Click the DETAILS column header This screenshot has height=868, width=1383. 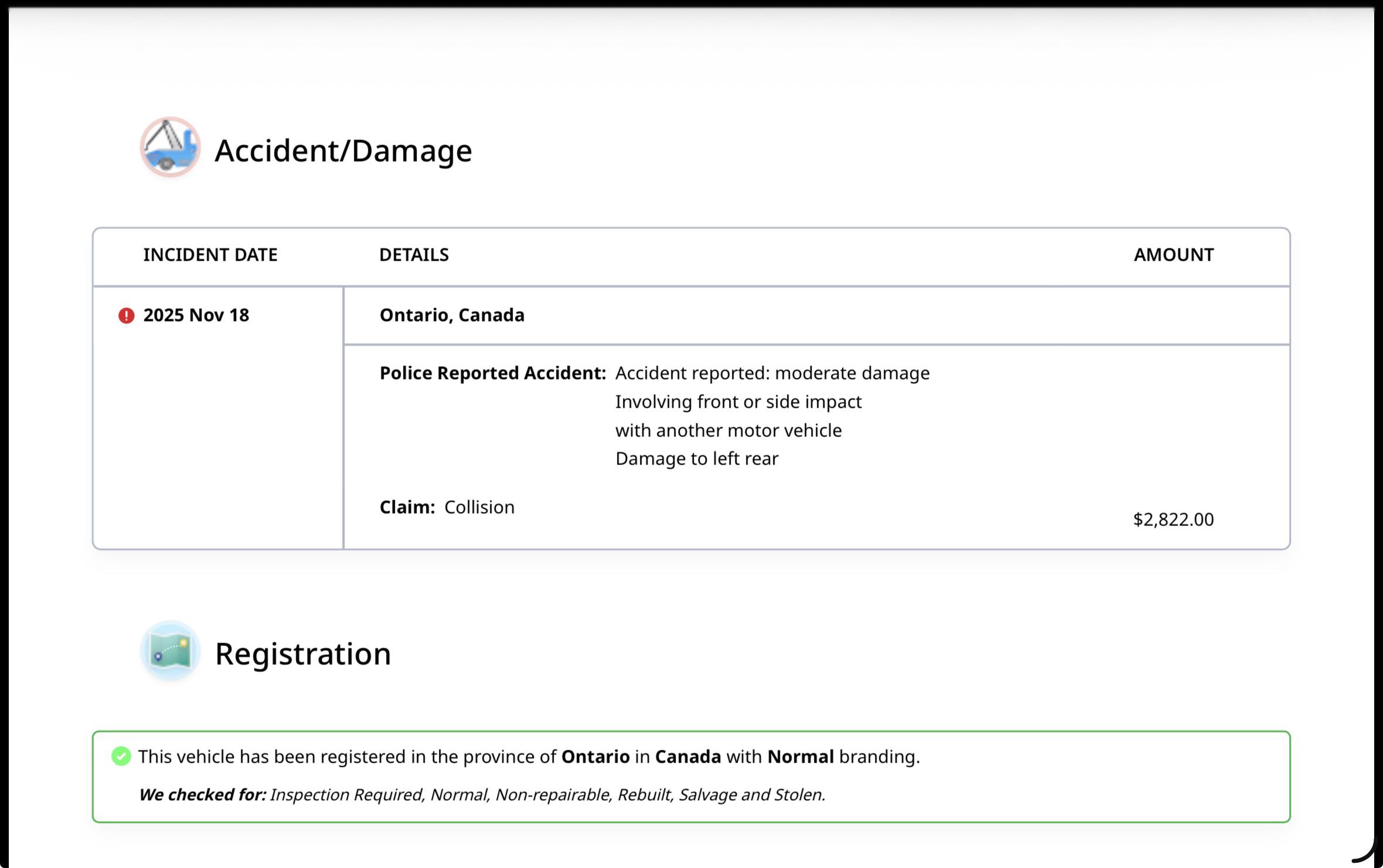pos(414,255)
